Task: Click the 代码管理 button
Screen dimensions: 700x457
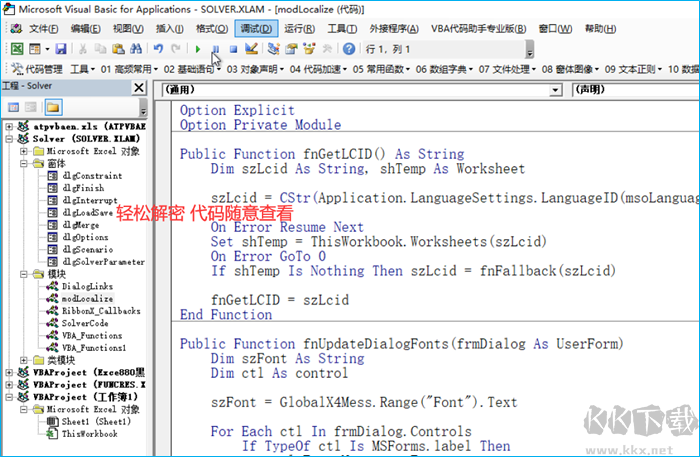Action: point(37,69)
